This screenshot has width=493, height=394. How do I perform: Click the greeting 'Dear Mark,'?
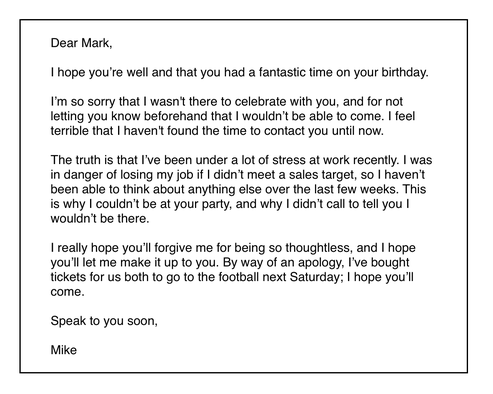coord(81,43)
